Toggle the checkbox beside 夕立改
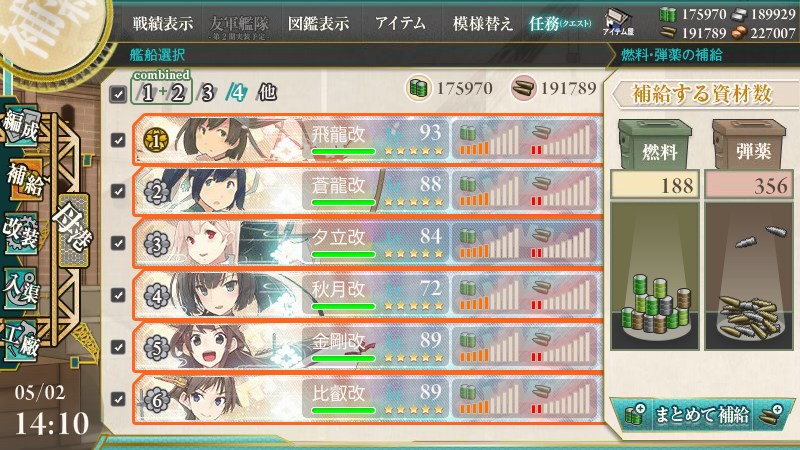This screenshot has width=800, height=450. [x=118, y=243]
